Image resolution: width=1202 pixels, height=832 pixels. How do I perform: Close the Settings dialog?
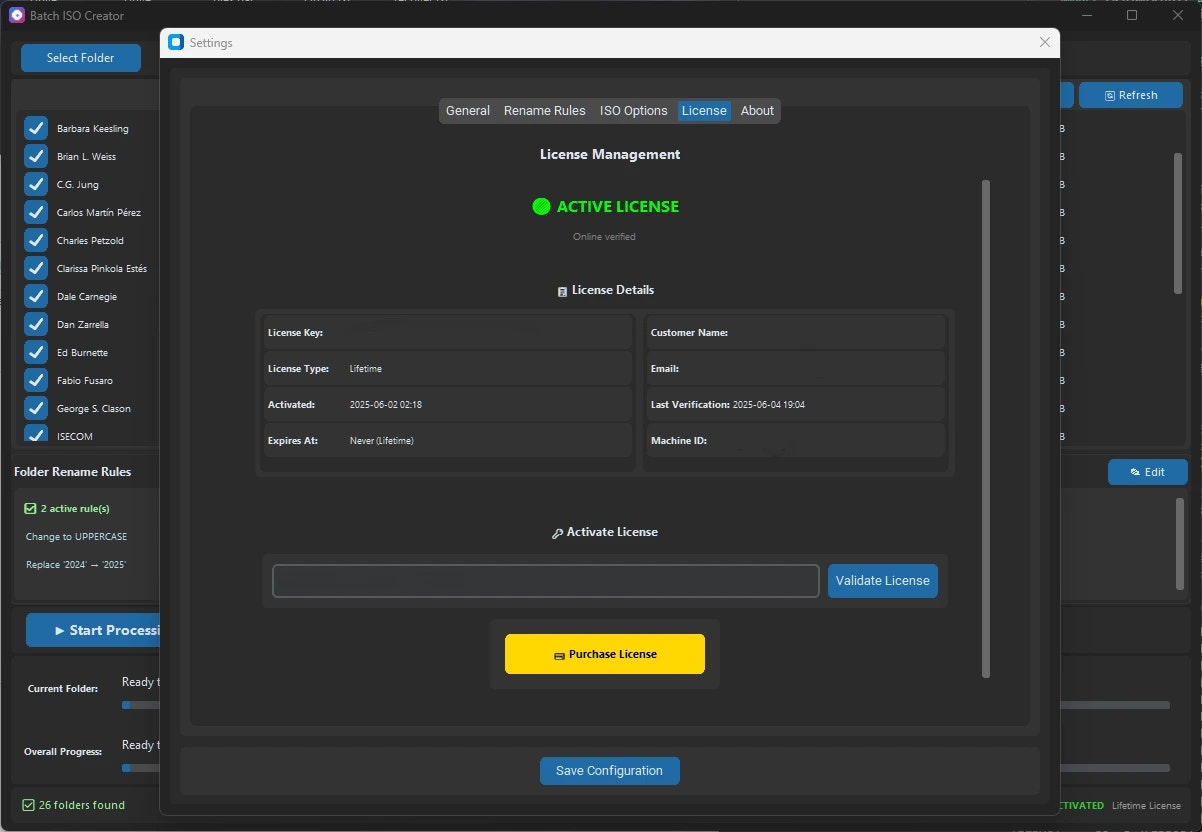(x=1044, y=42)
